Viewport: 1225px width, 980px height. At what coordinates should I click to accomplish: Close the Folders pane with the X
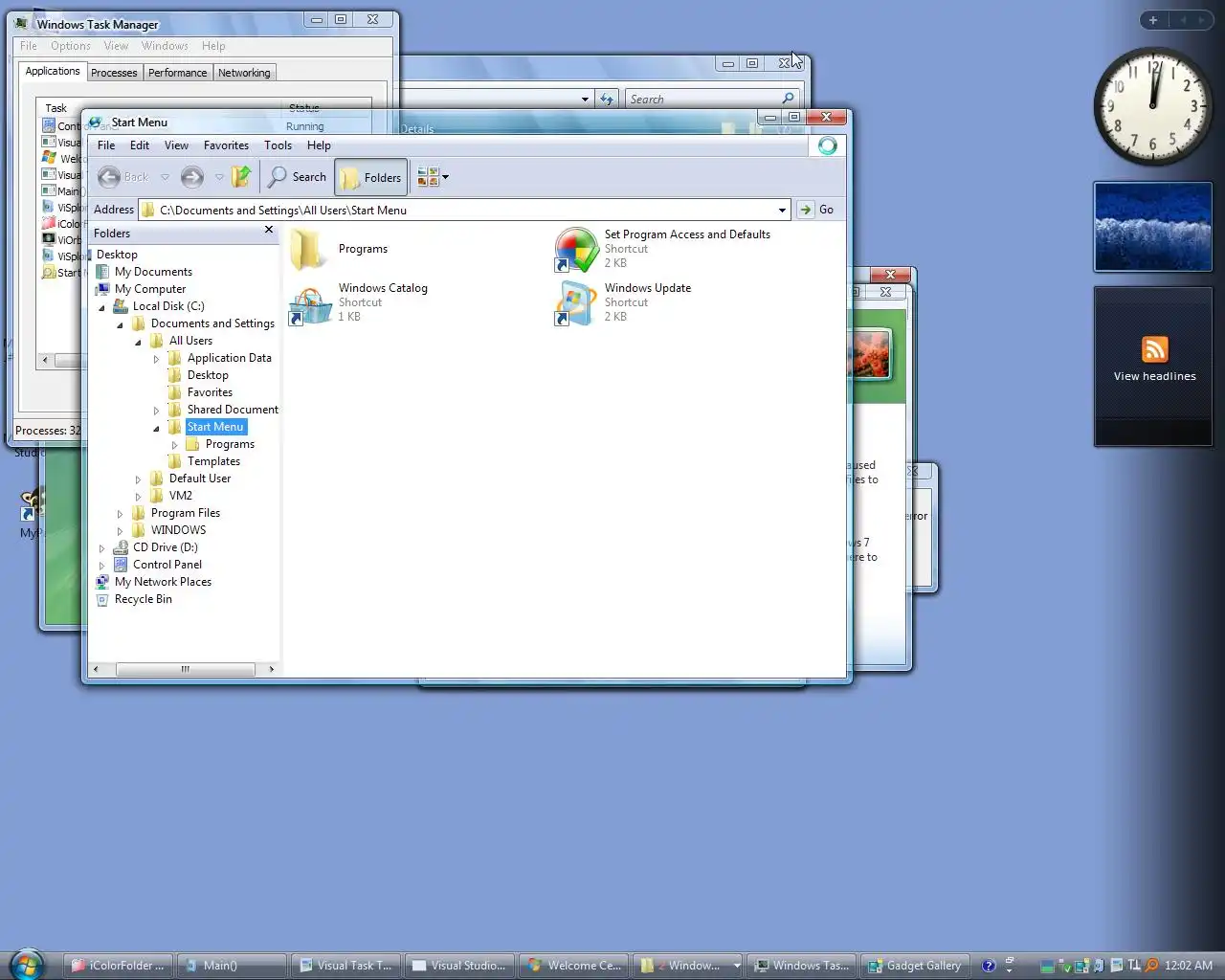tap(269, 230)
